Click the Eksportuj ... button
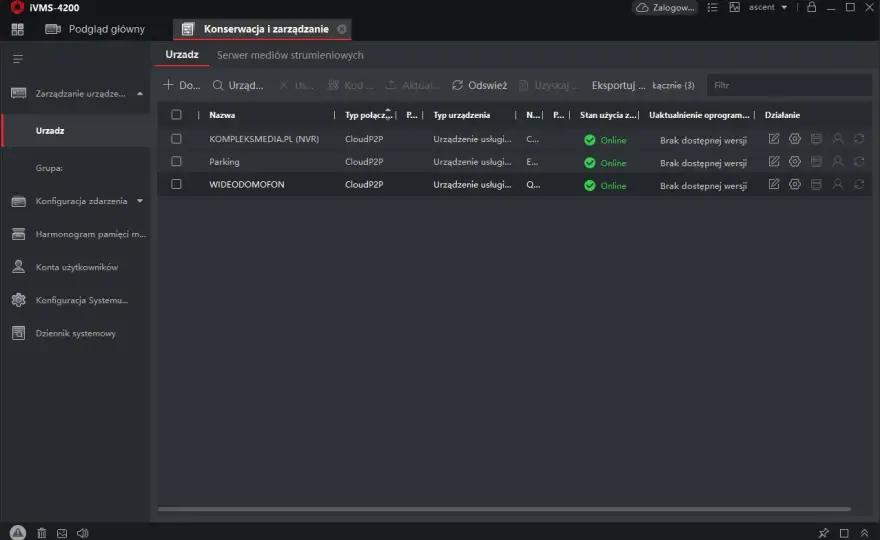 coord(618,85)
